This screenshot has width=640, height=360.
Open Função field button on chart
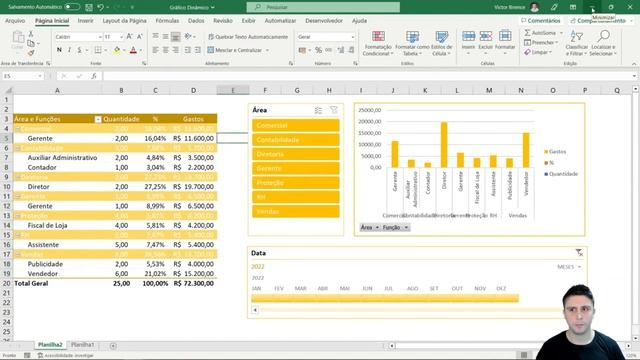(395, 227)
